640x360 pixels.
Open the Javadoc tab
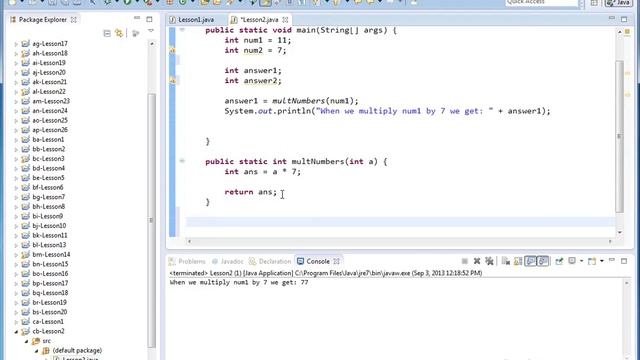point(227,261)
